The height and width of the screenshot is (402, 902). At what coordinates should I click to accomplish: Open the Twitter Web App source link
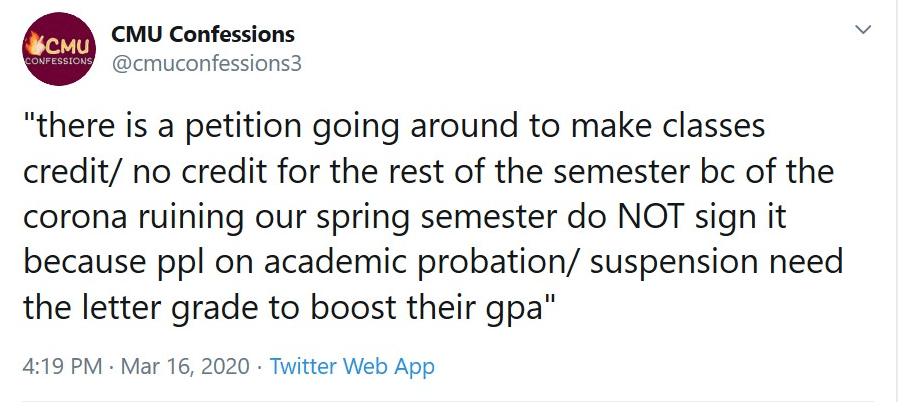tap(352, 366)
